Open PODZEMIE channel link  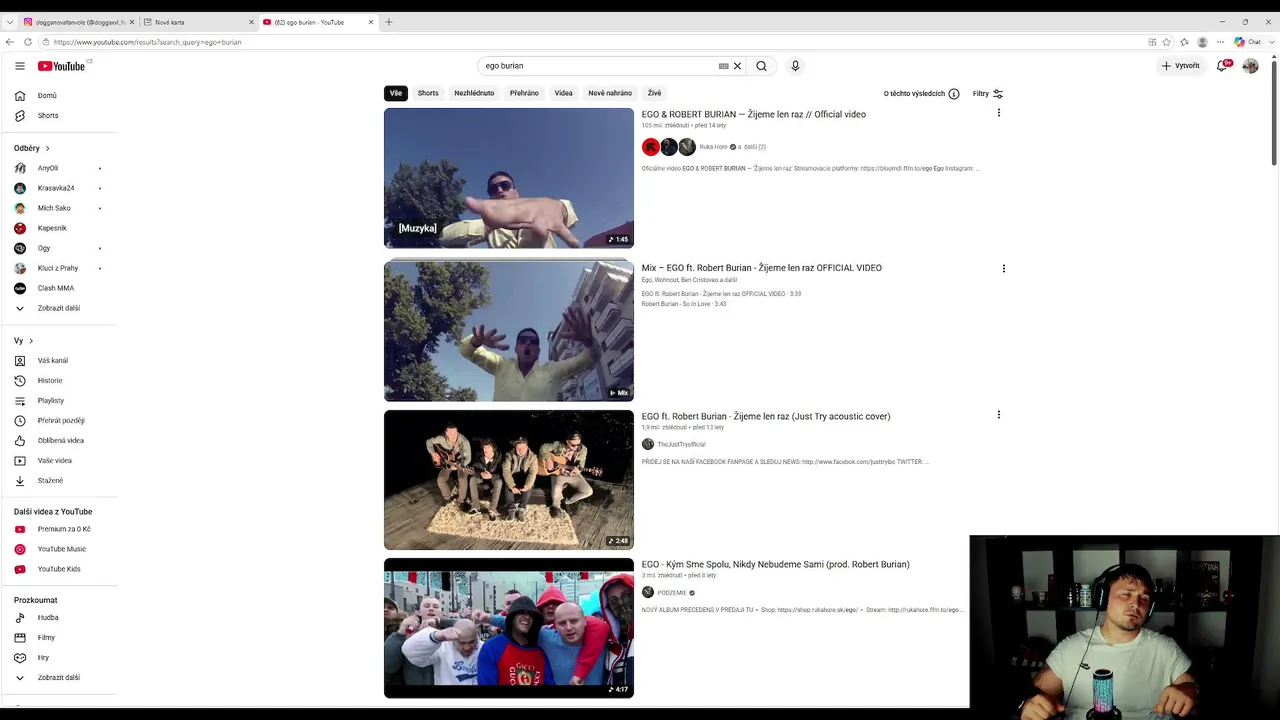click(x=672, y=593)
